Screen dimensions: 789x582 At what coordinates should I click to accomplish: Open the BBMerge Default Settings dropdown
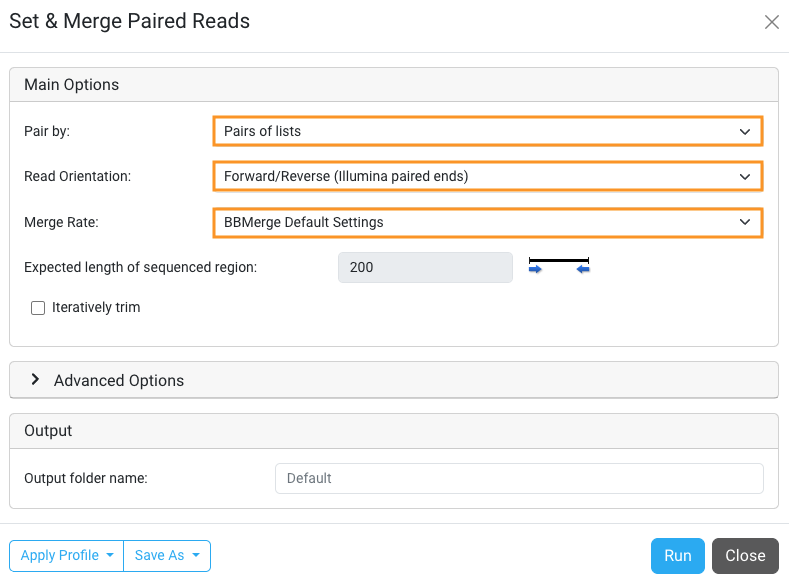(x=487, y=222)
